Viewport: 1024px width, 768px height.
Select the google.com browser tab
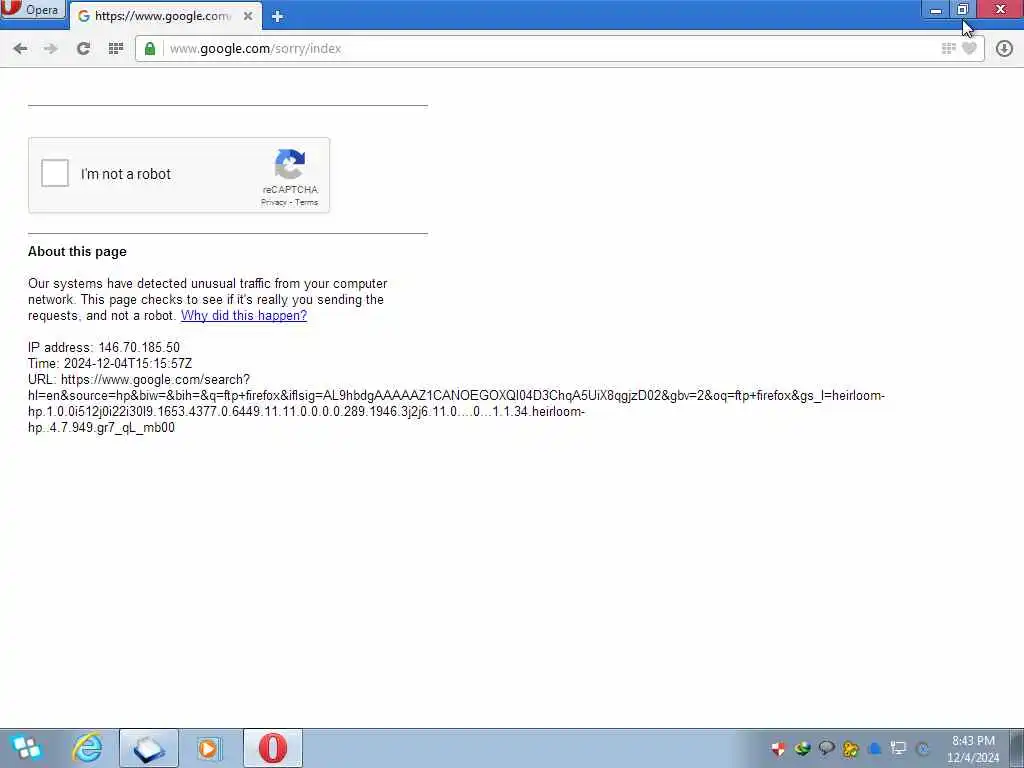[165, 16]
